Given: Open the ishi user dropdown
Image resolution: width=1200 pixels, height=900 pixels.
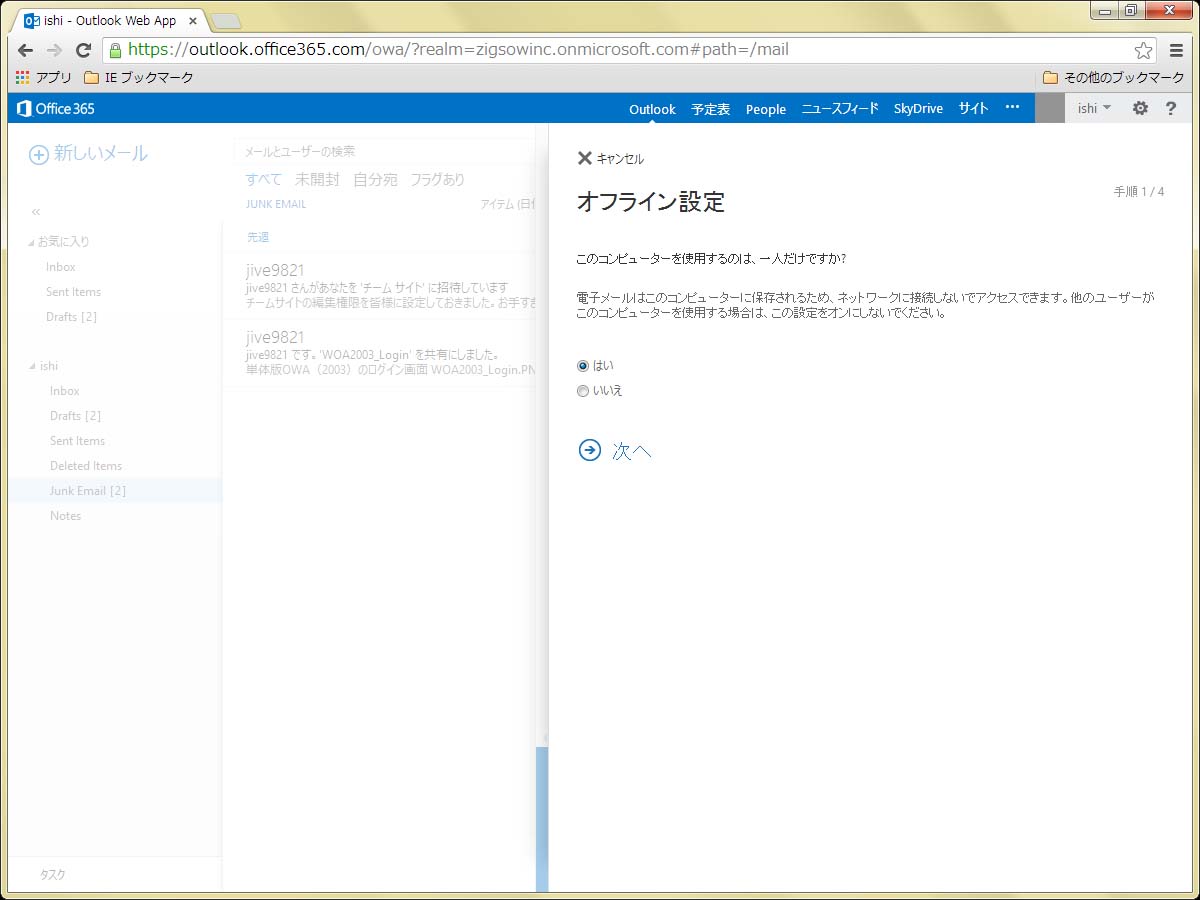Looking at the screenshot, I should pyautogui.click(x=1094, y=109).
